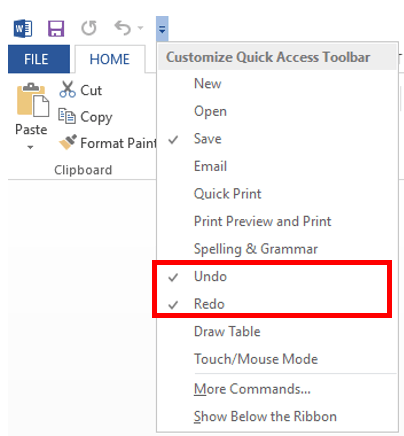Click the Paste clipboard icon
This screenshot has height=436, width=404.
[33, 100]
